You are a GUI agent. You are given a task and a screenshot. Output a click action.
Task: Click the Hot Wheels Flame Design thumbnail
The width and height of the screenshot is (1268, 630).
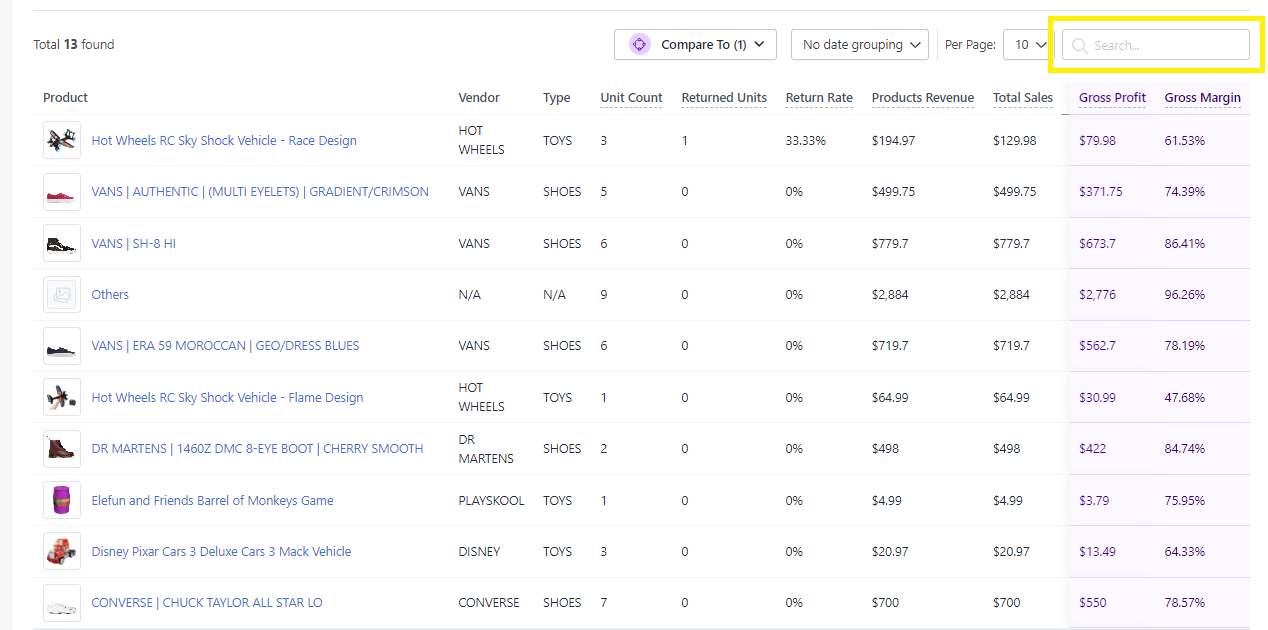[x=62, y=397]
